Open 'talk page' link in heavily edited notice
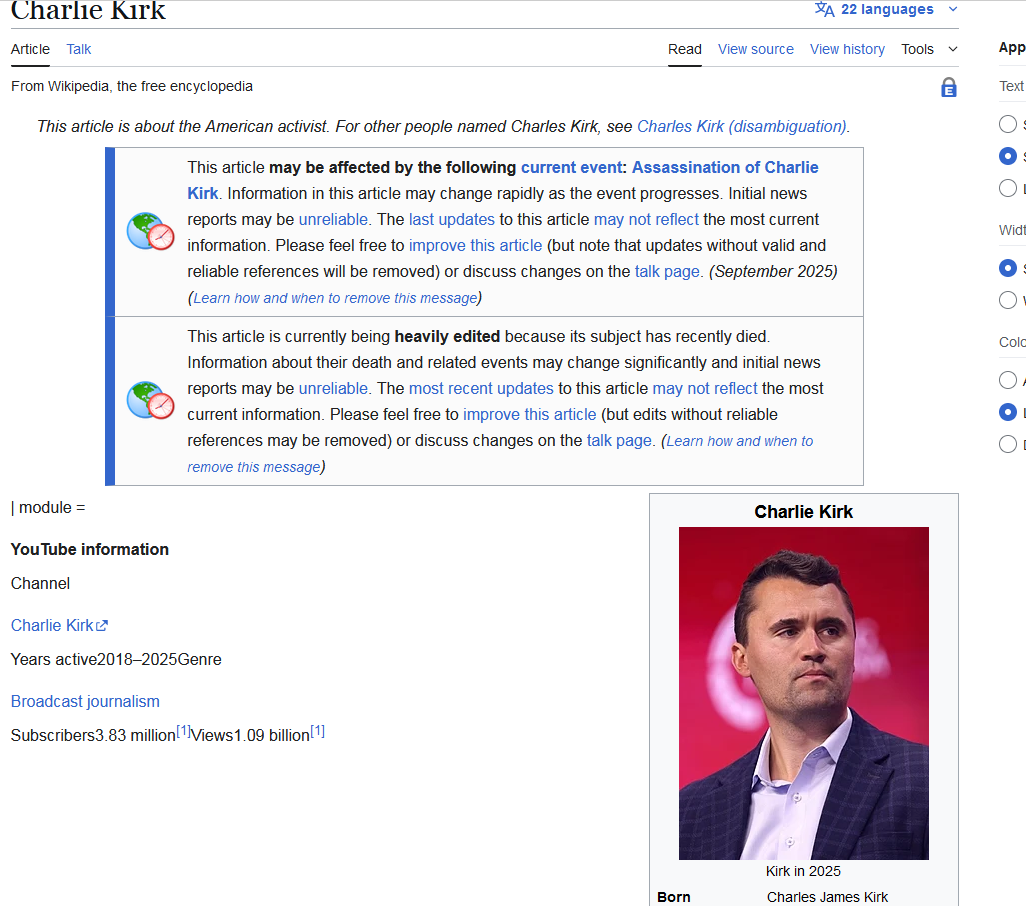This screenshot has width=1026, height=906. pos(619,441)
